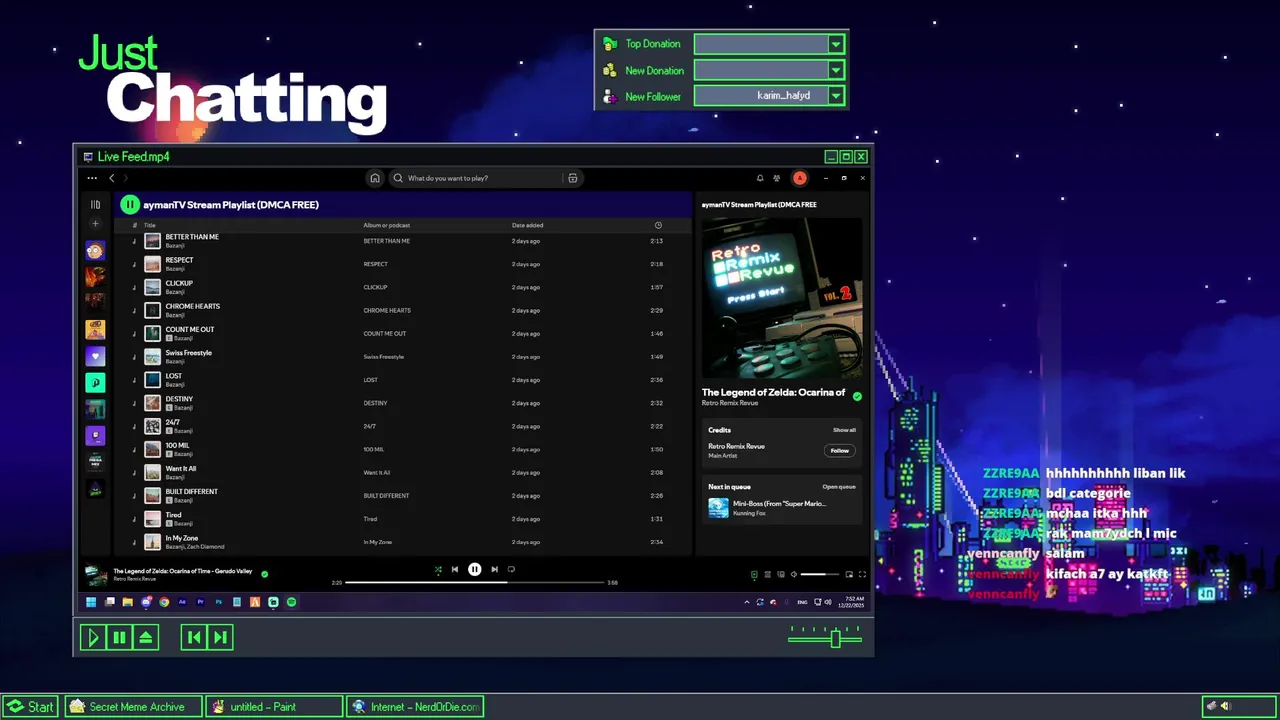Click the Spotify song progress bar
1280x720 pixels.
pos(475,582)
